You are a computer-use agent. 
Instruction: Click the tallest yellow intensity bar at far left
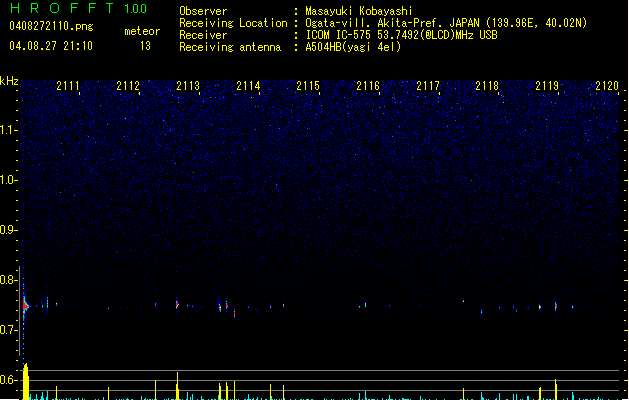point(26,381)
